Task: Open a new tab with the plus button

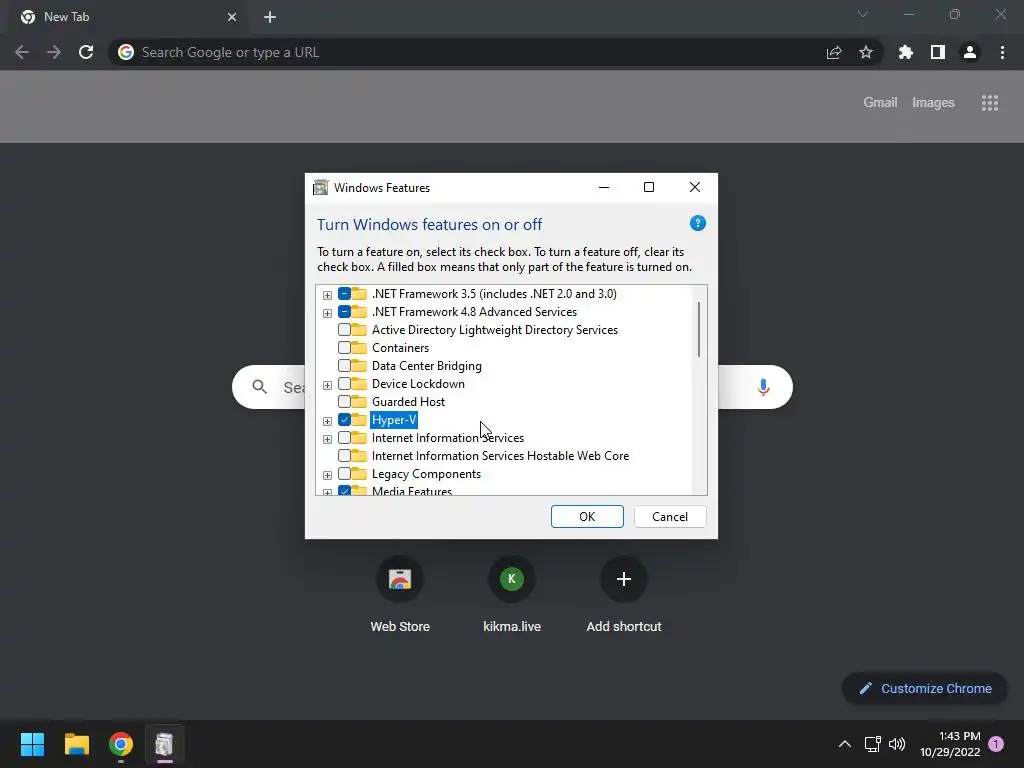Action: (x=270, y=17)
